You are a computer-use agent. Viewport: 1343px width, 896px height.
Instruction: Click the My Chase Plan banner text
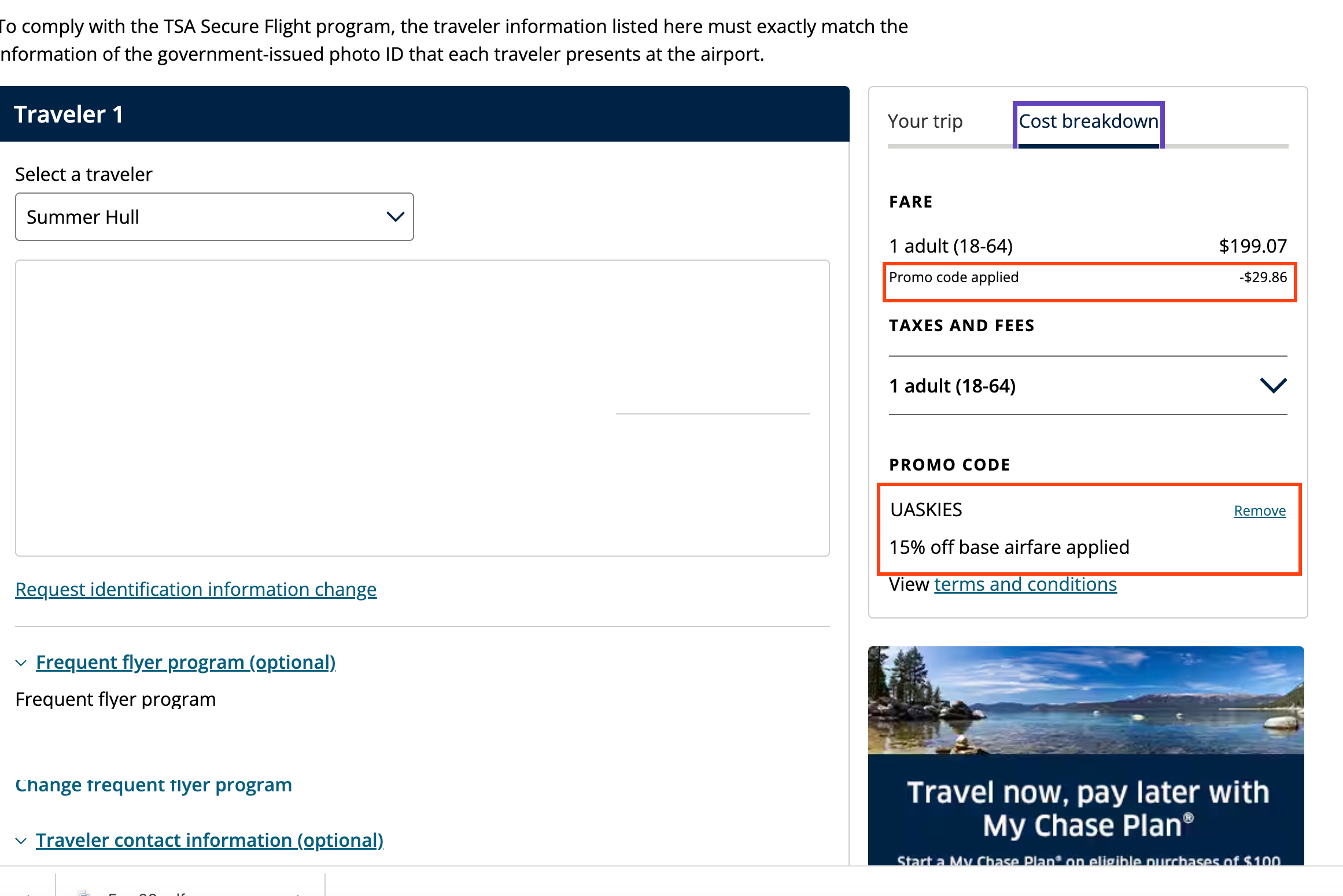pyautogui.click(x=1087, y=809)
